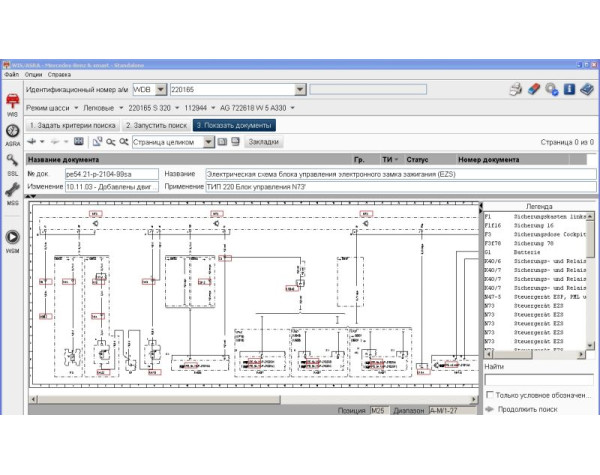Launch the WSM module from sidebar
The width and height of the screenshot is (600, 475).
12,238
